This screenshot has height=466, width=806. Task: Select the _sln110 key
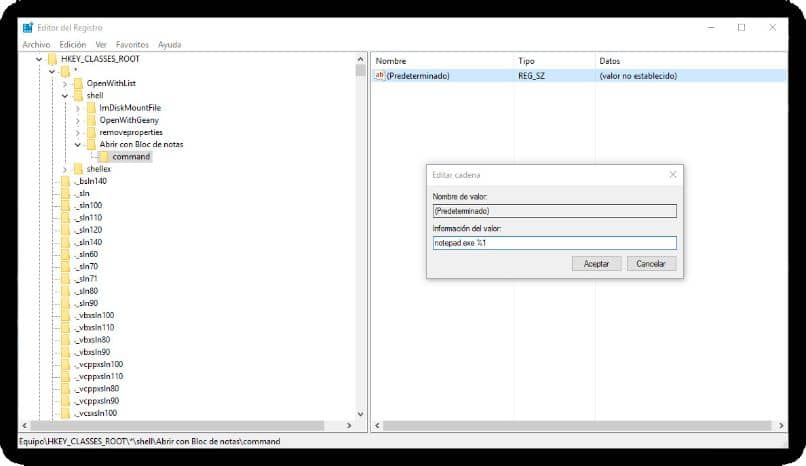[88, 218]
